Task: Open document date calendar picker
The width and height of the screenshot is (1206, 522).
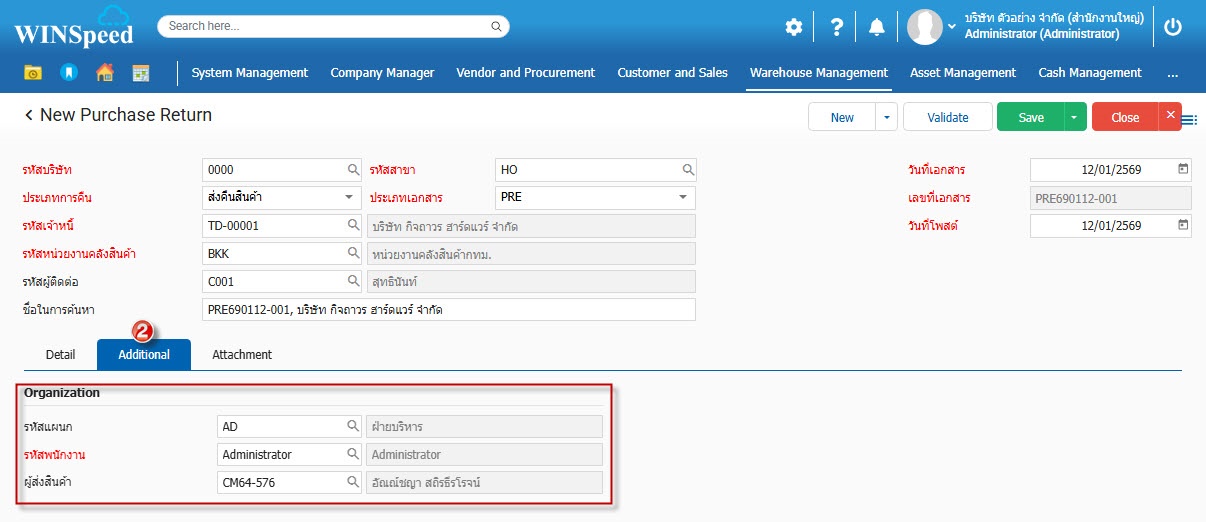Action: pos(1183,170)
